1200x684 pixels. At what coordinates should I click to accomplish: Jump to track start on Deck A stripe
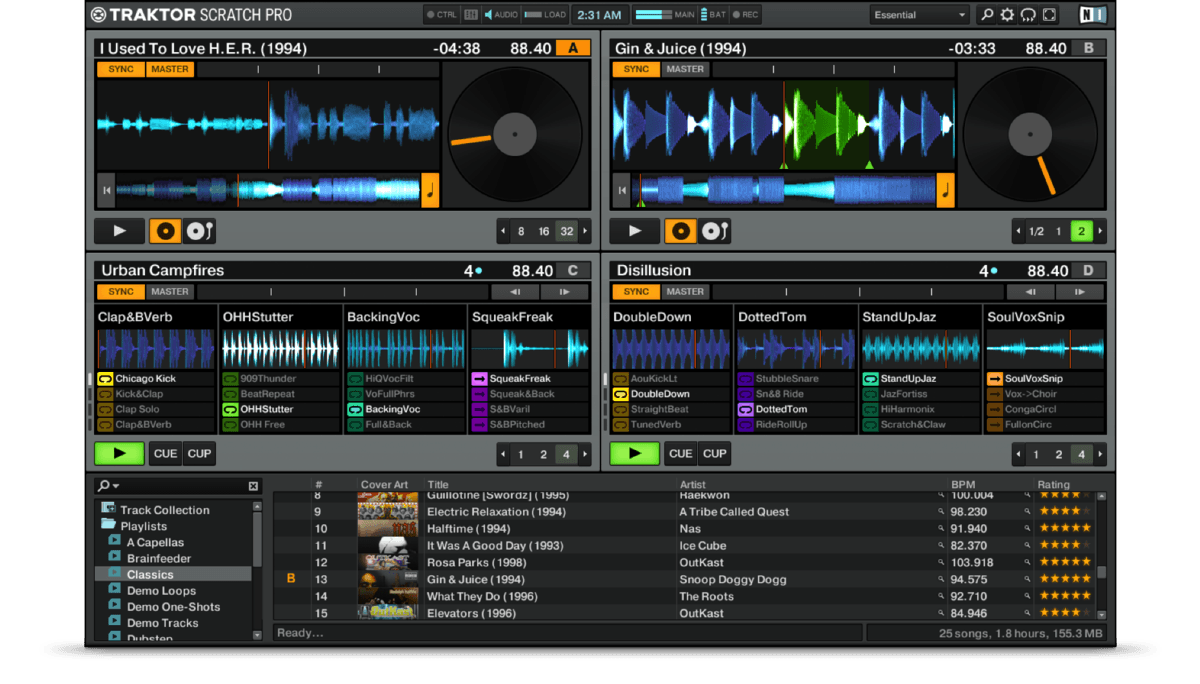coord(106,190)
